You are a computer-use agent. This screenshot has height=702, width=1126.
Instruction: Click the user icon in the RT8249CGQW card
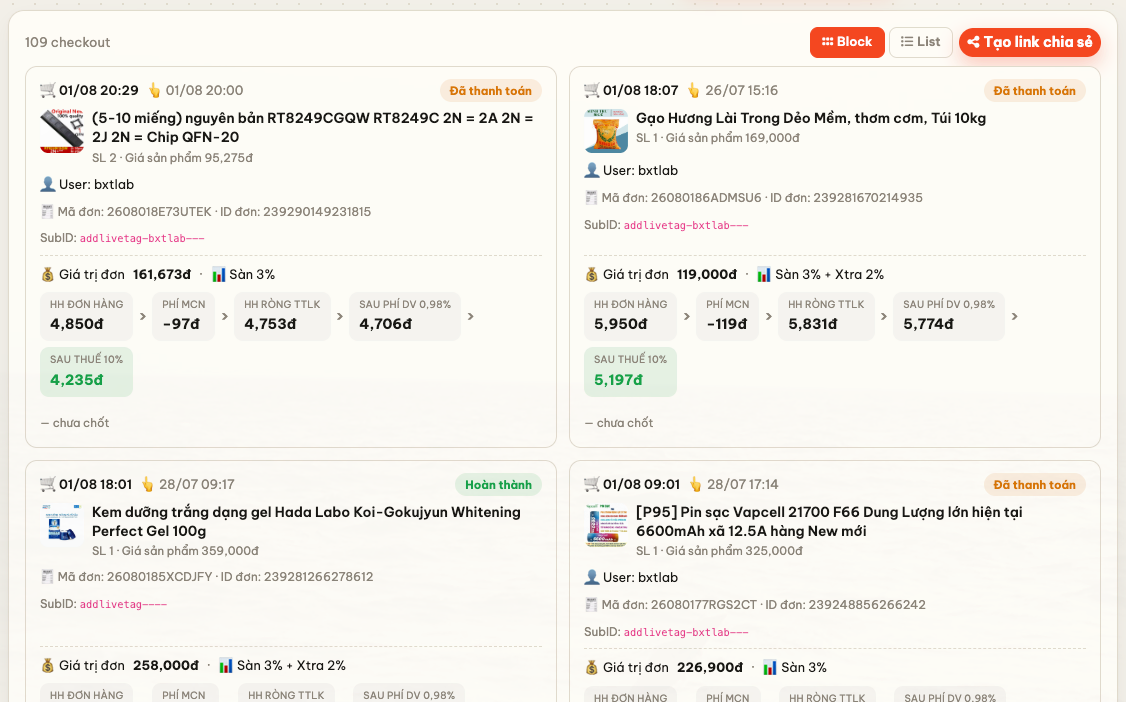click(48, 184)
